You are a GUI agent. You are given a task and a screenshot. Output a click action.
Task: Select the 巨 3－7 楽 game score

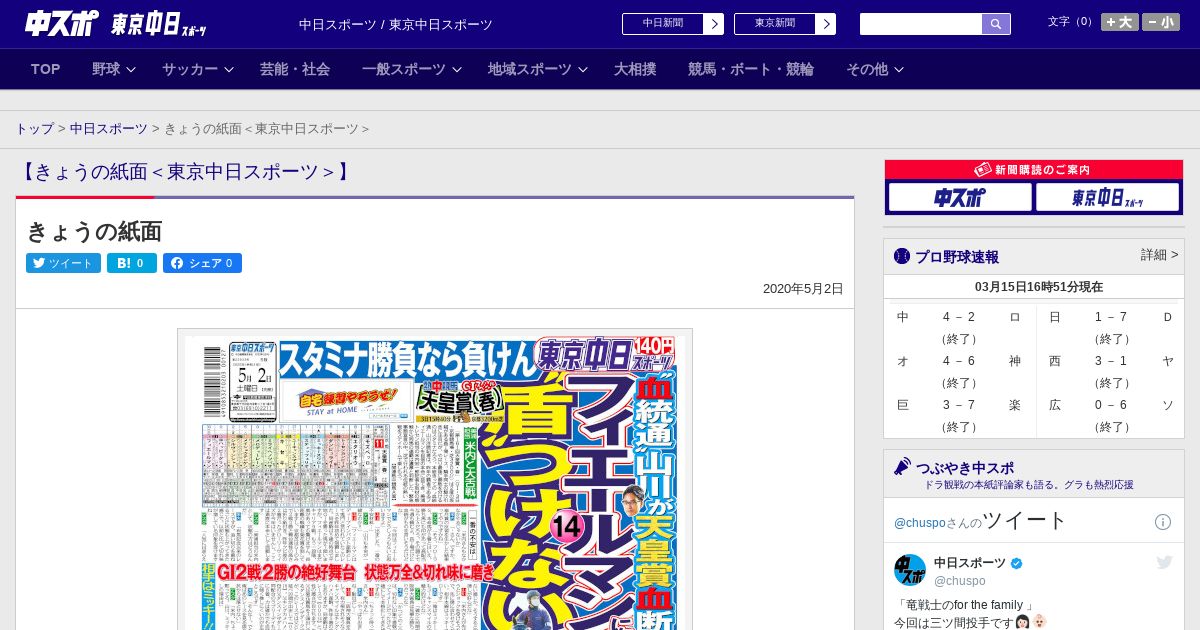pyautogui.click(x=959, y=415)
